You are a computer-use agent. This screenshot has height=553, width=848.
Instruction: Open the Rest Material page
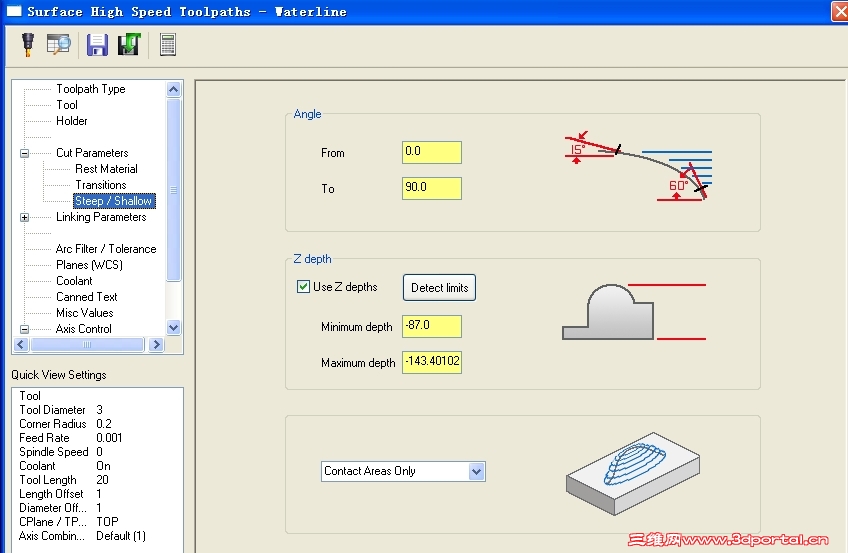106,169
